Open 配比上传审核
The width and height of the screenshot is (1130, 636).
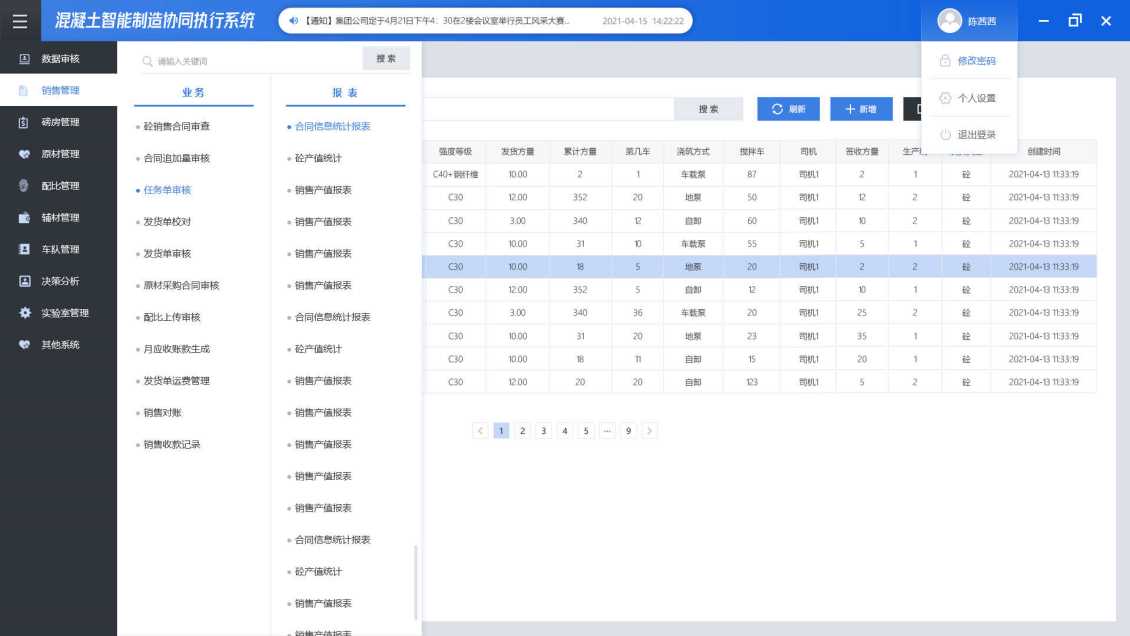172,317
